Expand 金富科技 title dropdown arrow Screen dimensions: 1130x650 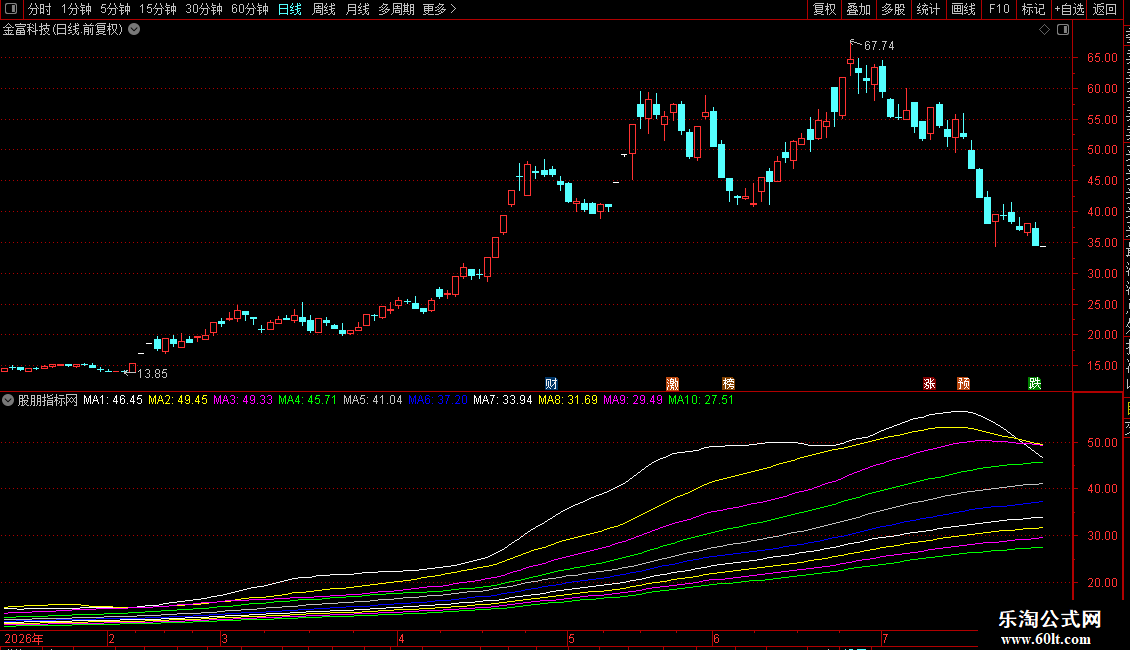click(134, 30)
